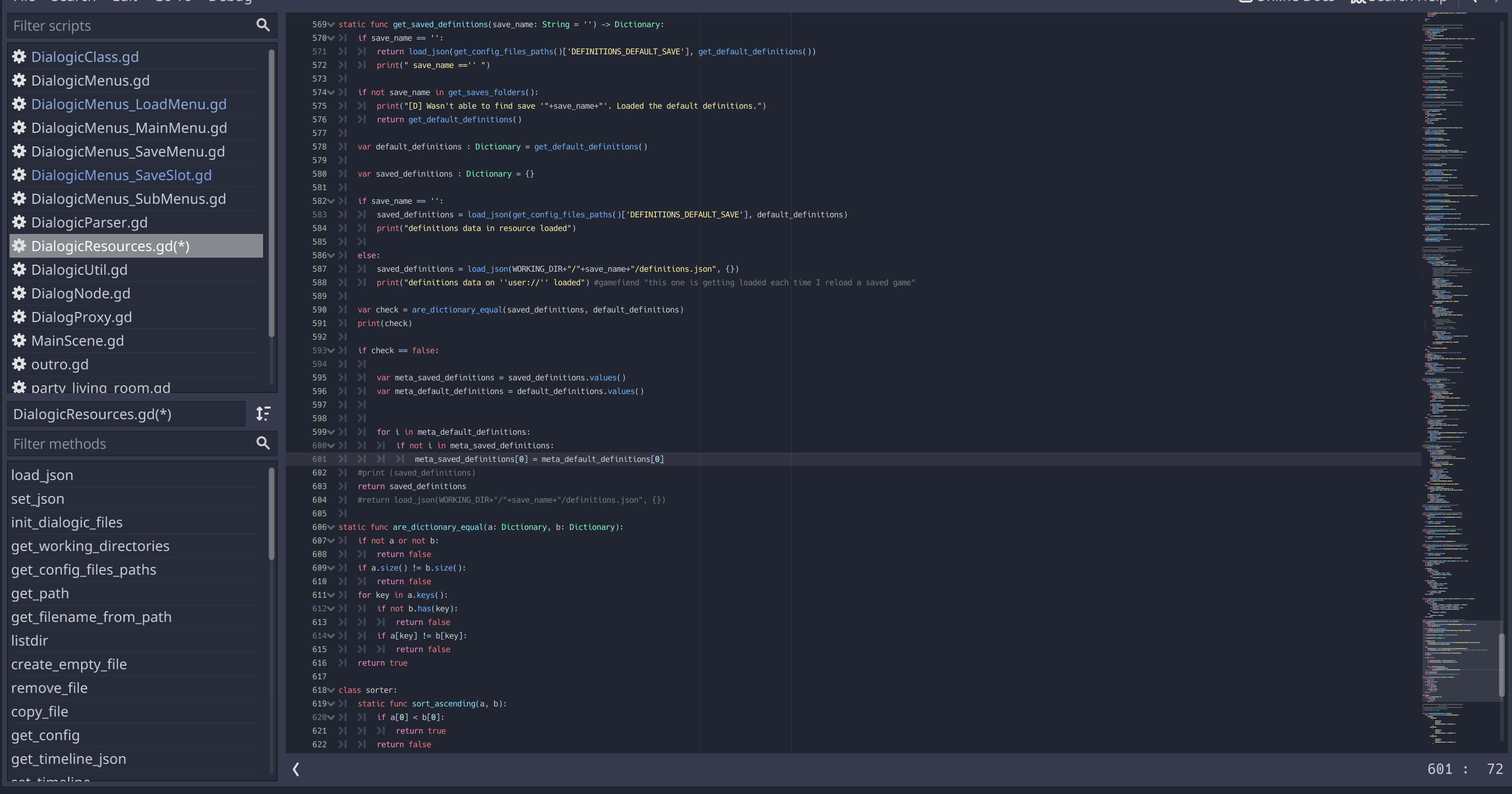Collapse the sorter class fold at line 618
The height and width of the screenshot is (794, 1512).
[331, 690]
